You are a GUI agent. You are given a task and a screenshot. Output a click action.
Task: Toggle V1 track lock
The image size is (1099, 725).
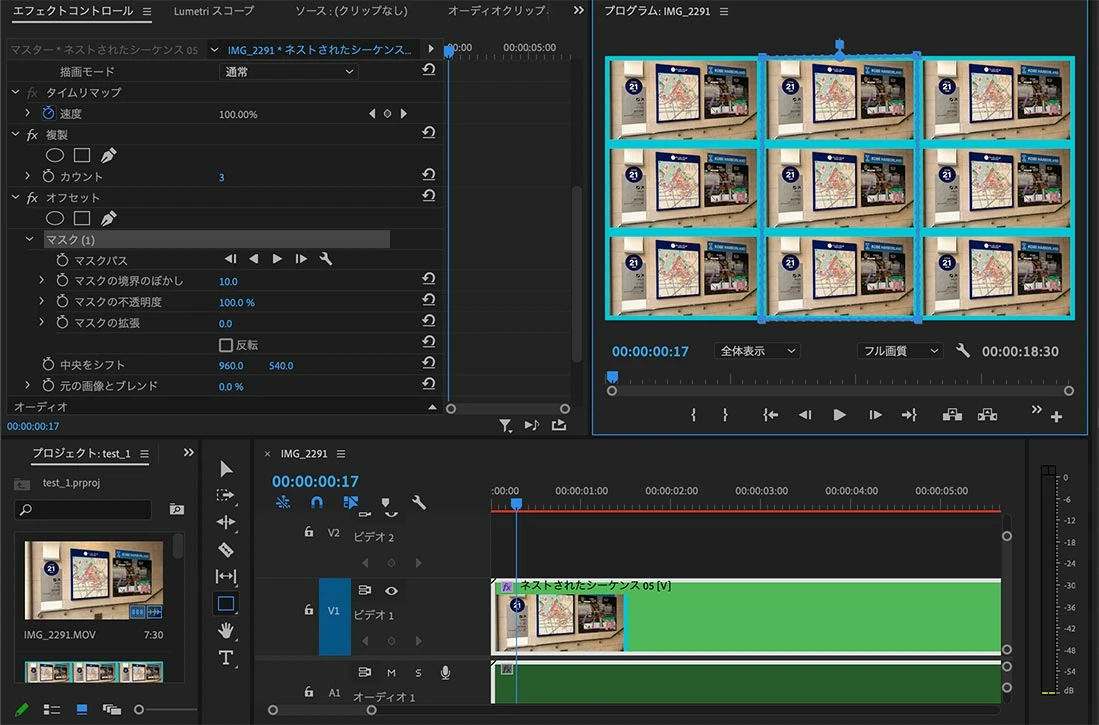pos(309,610)
